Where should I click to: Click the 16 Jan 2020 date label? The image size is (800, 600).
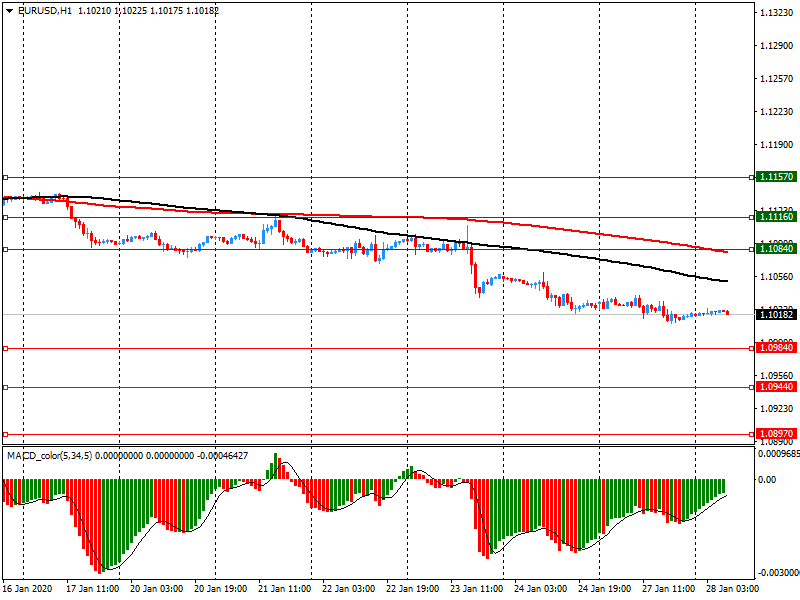click(27, 590)
